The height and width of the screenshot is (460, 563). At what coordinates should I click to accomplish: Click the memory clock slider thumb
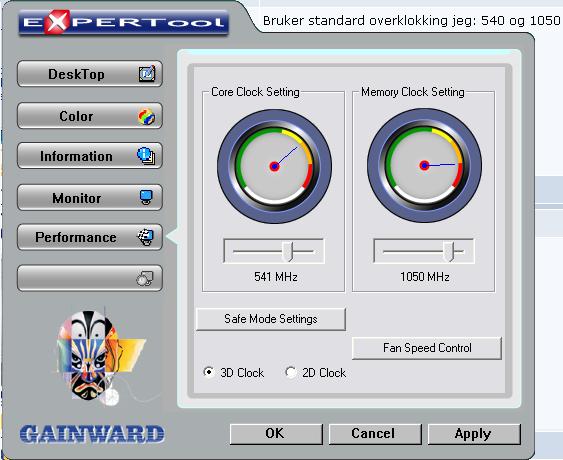click(448, 251)
